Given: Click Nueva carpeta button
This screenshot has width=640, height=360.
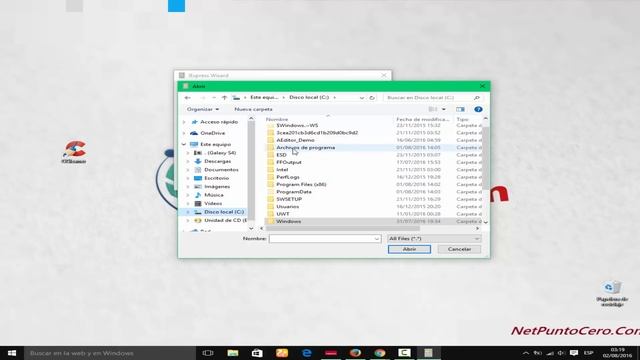Looking at the screenshot, I should click(x=253, y=109).
